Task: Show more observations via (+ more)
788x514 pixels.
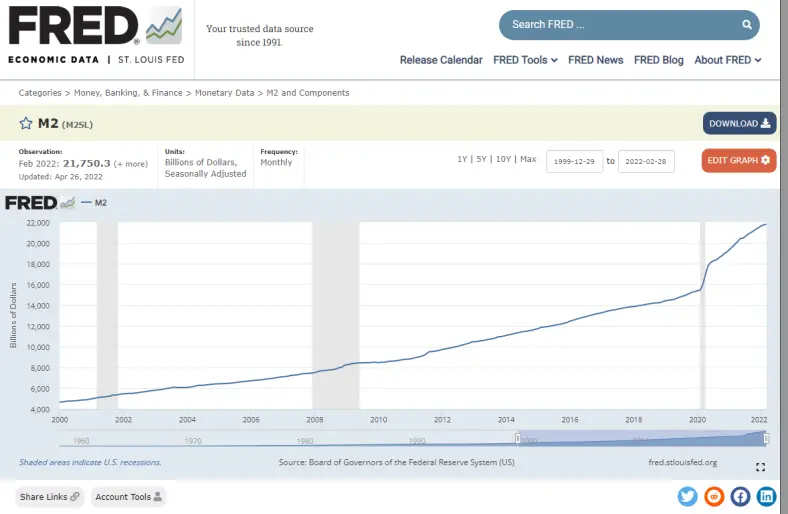Action: (131, 164)
